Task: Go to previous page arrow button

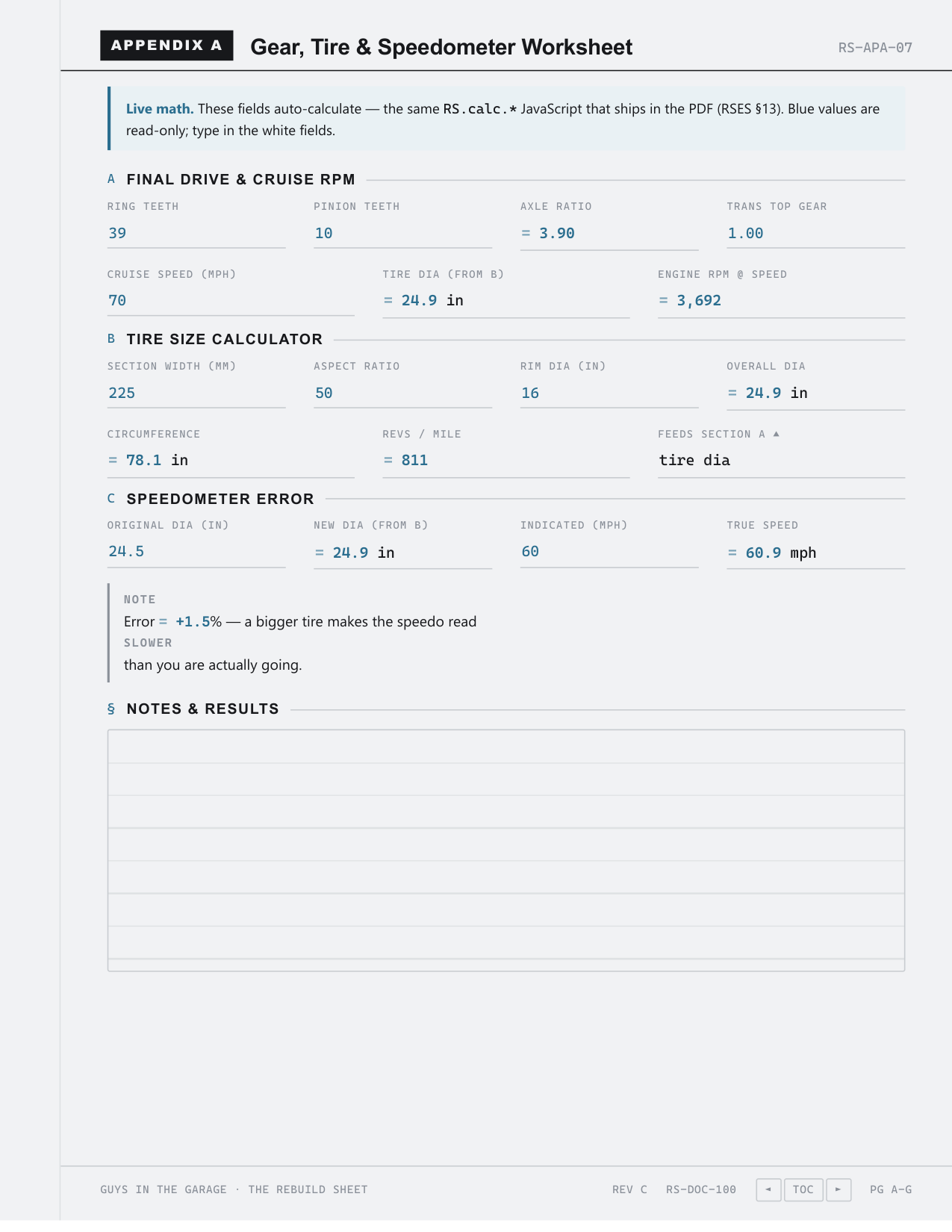Action: [x=768, y=1189]
